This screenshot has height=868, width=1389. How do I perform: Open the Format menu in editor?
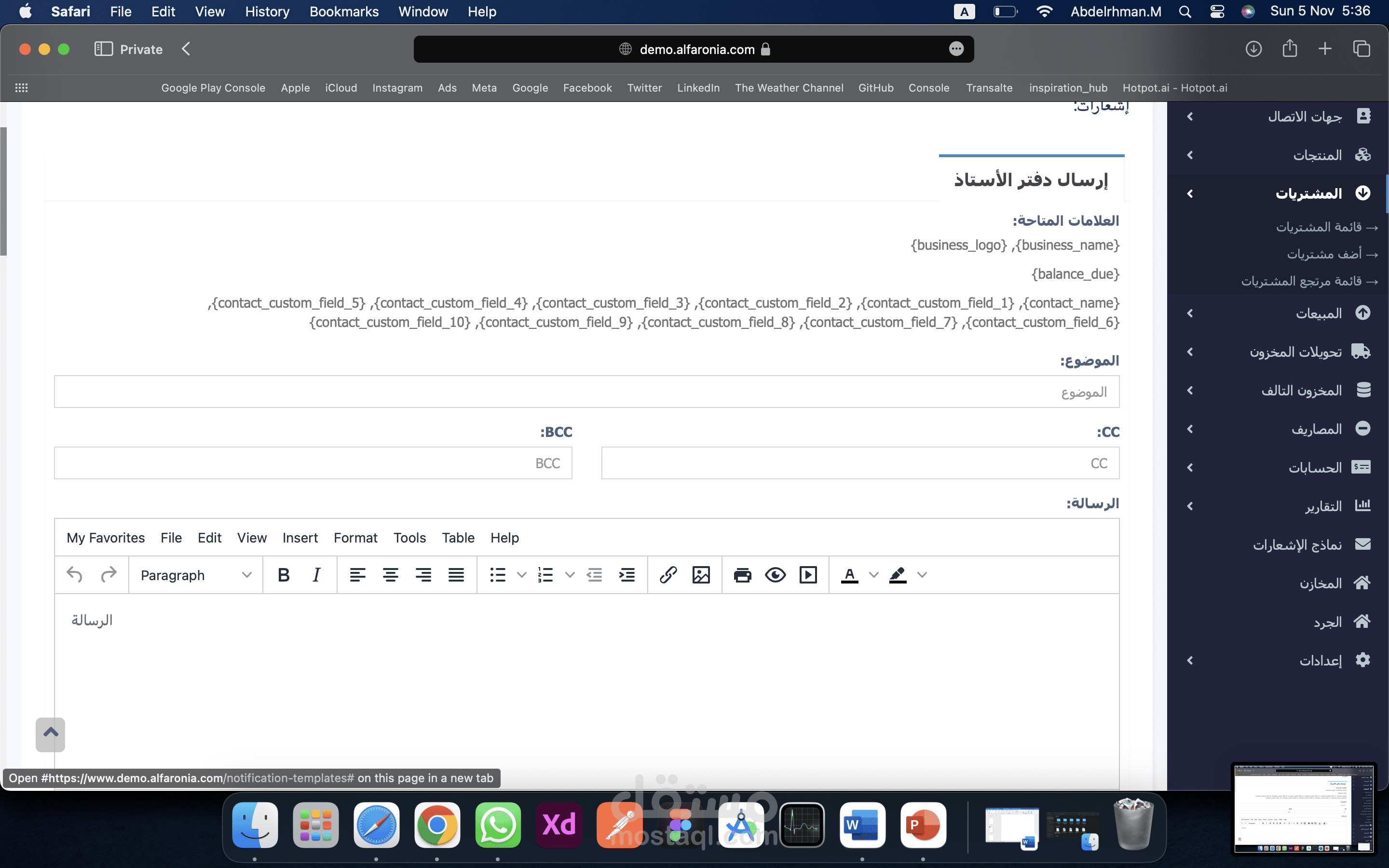coord(355,538)
